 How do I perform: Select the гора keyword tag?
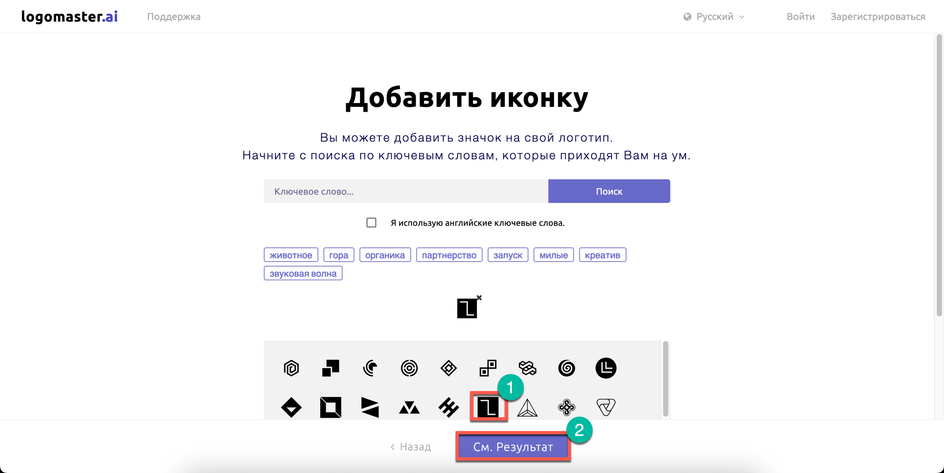(x=339, y=255)
